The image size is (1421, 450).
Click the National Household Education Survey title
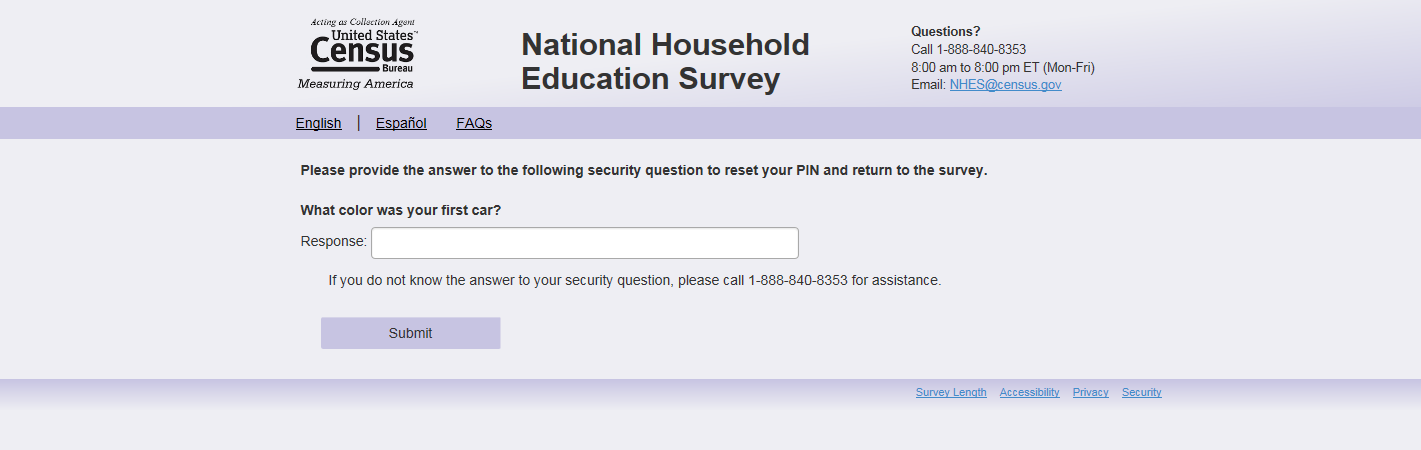pyautogui.click(x=665, y=61)
